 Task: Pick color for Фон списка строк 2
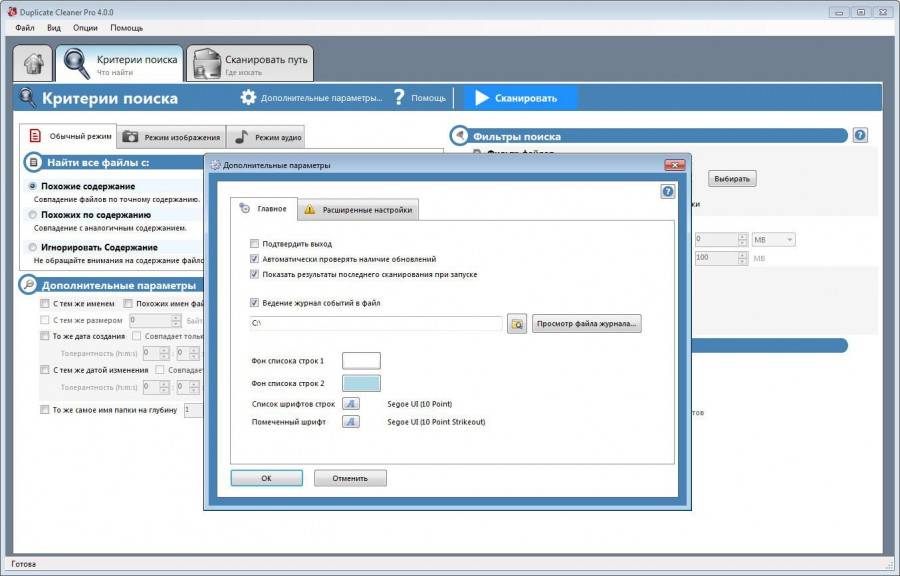[x=361, y=383]
